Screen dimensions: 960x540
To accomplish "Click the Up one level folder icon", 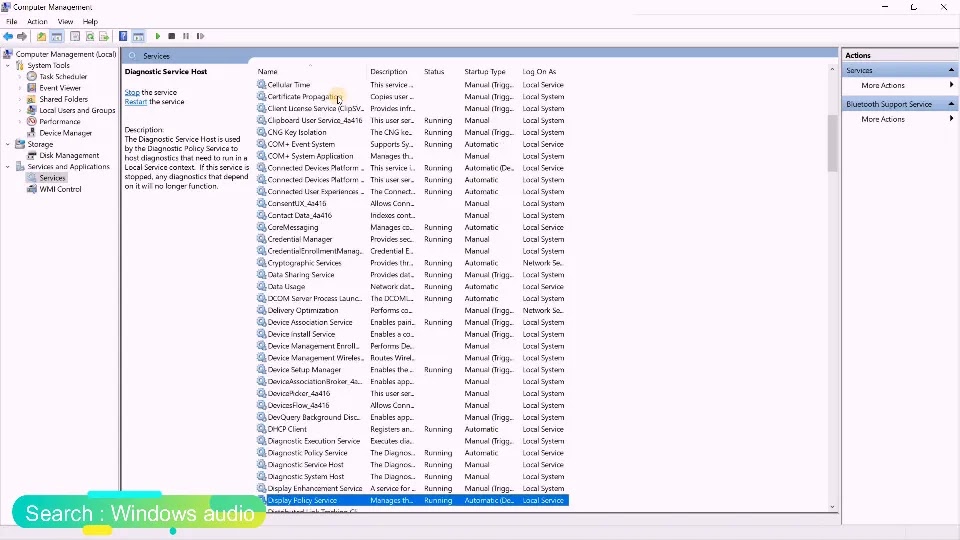I will (41, 36).
